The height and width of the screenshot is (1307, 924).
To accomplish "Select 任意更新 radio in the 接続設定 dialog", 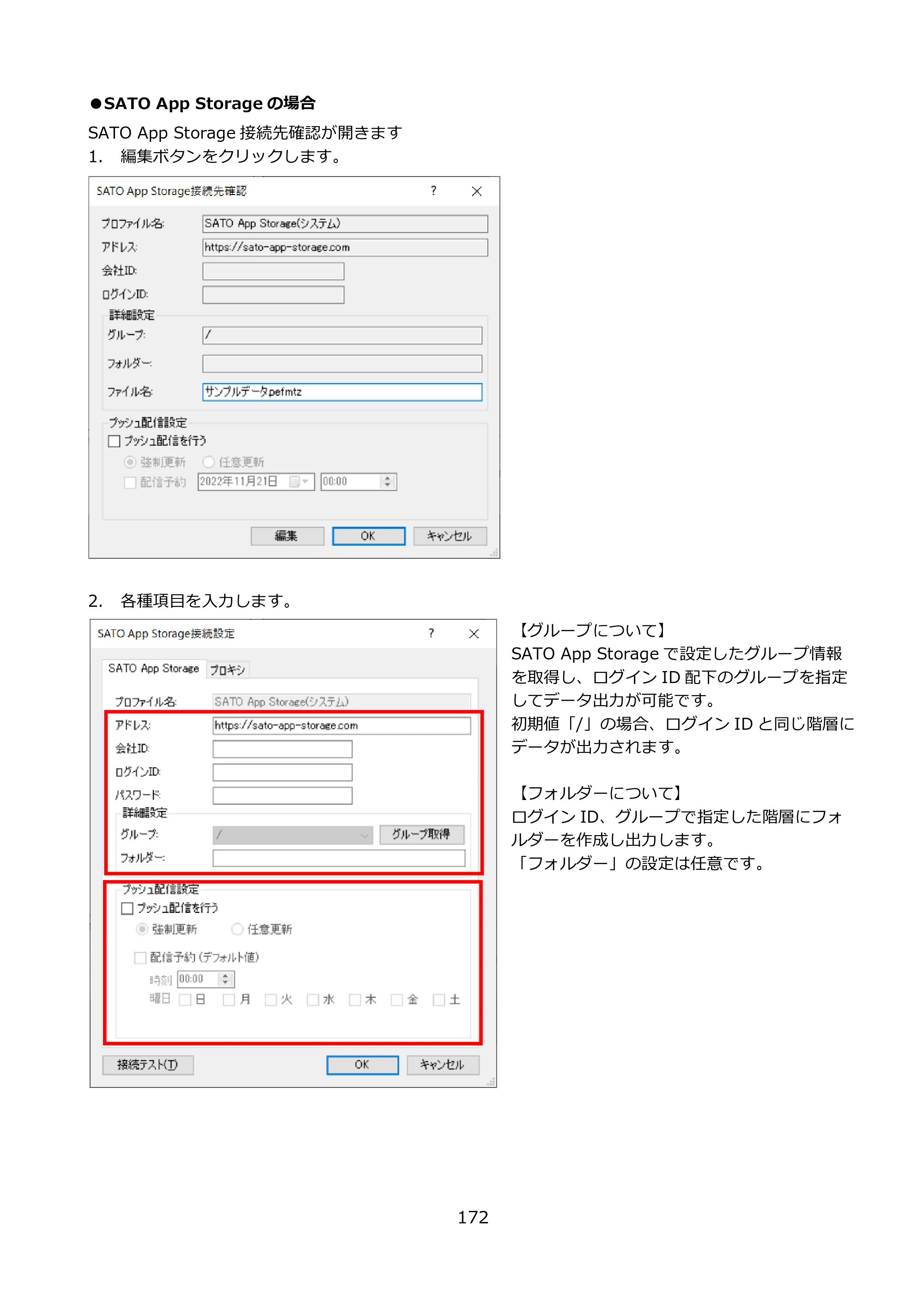I will tap(237, 929).
